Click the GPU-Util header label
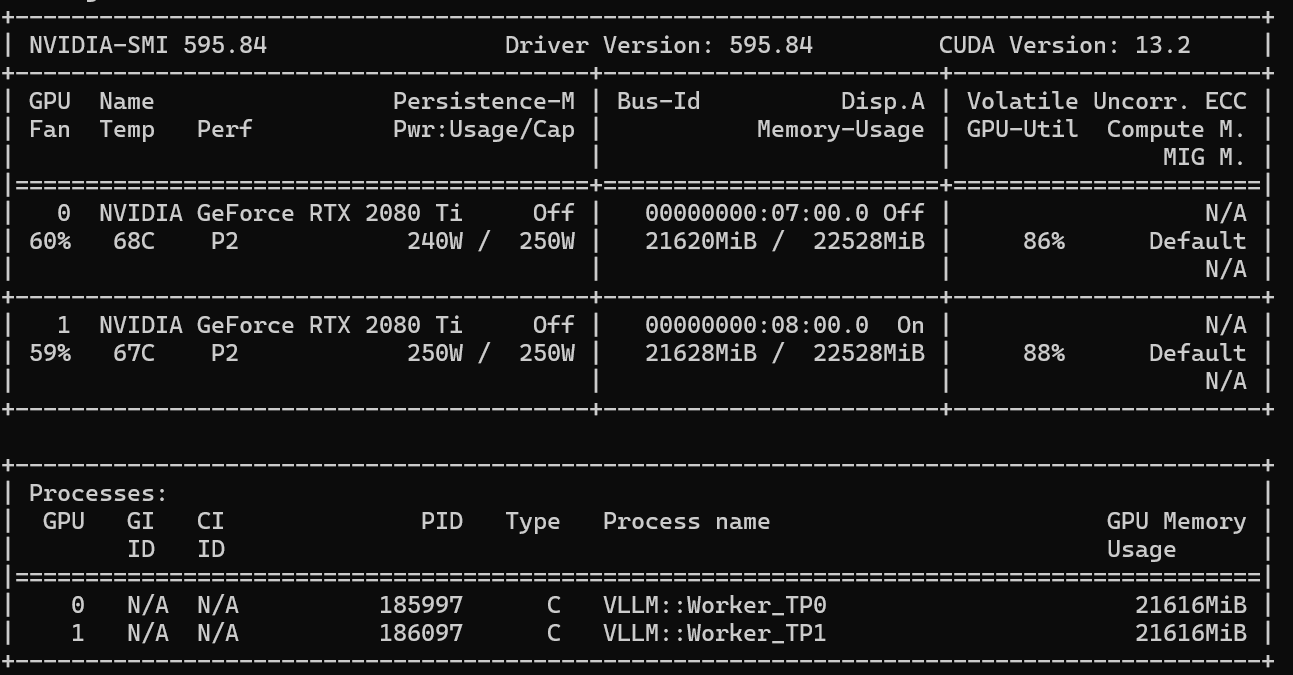This screenshot has width=1293, height=675. [x=1023, y=129]
